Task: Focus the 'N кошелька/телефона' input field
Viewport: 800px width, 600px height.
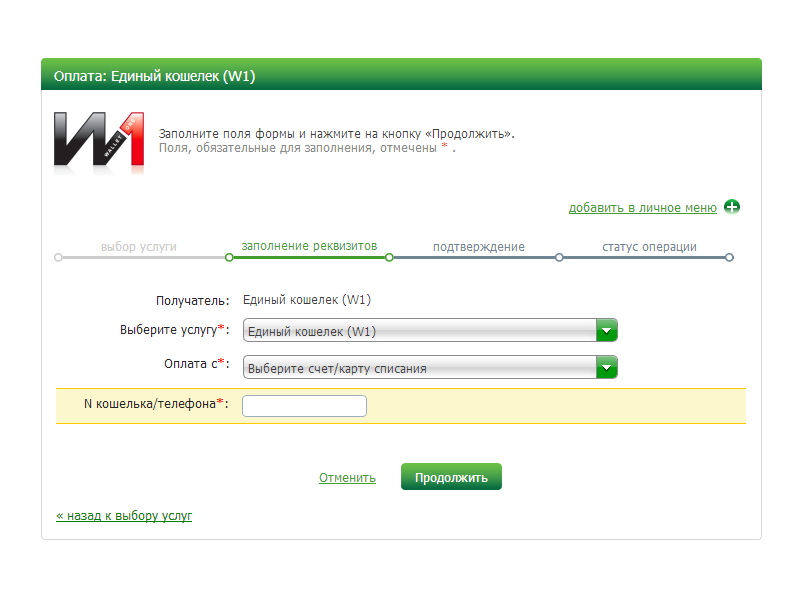Action: pyautogui.click(x=304, y=406)
